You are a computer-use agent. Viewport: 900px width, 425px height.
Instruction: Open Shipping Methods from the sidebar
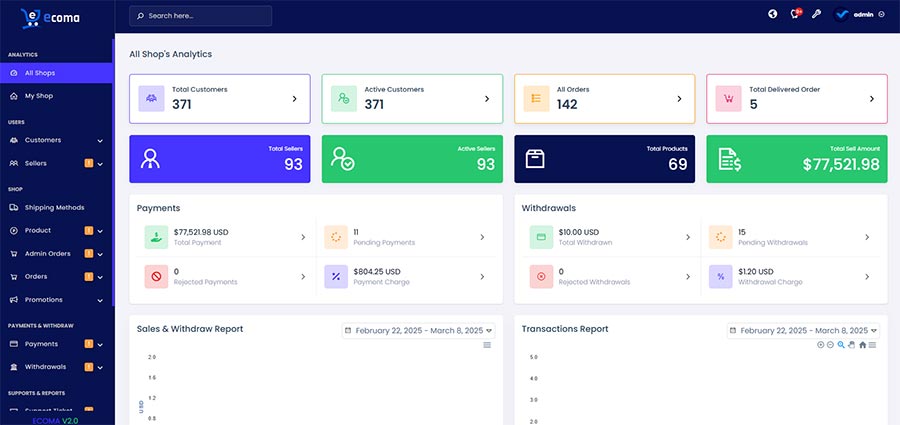pyautogui.click(x=54, y=207)
